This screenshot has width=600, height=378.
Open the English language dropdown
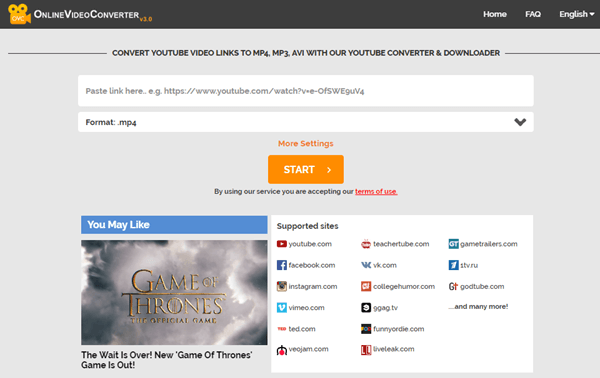[576, 14]
